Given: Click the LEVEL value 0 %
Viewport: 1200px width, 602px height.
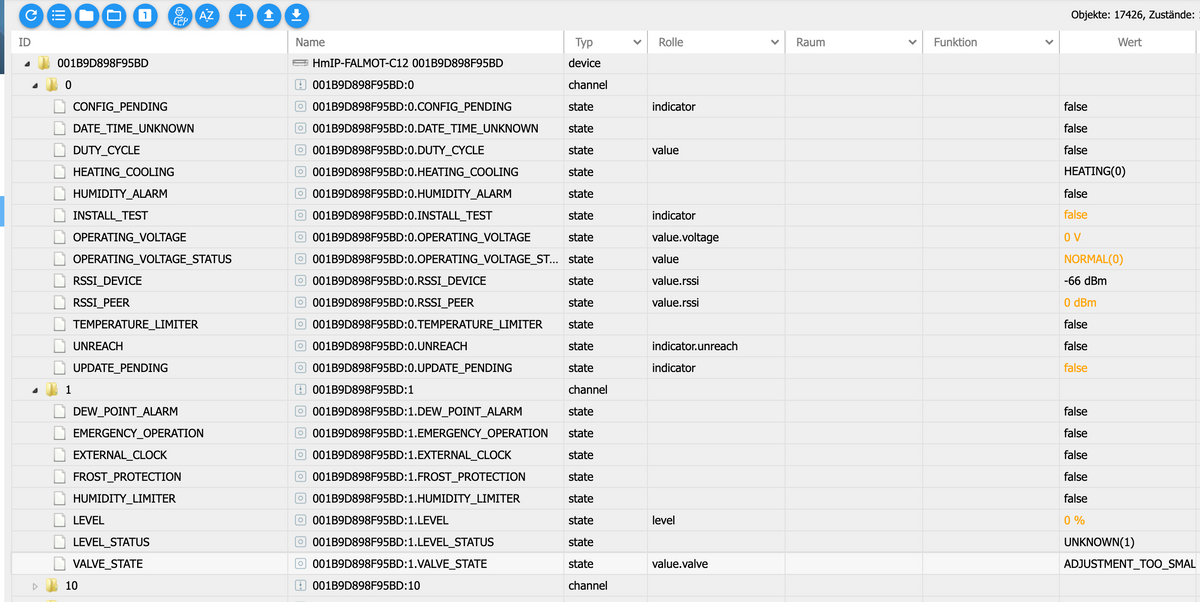Looking at the screenshot, I should click(1074, 520).
